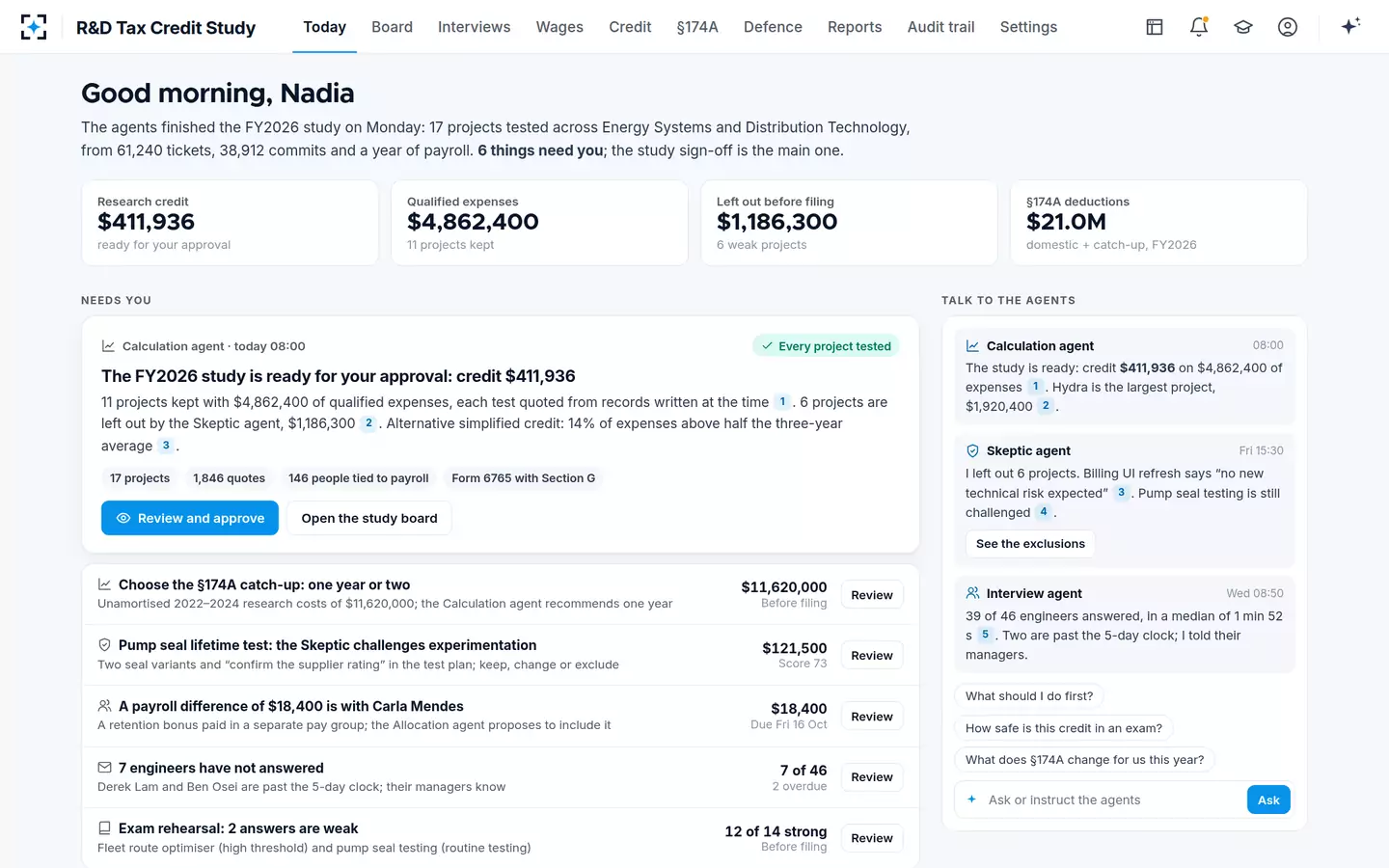
Task: Click the book icon on Exam rehearsal row
Action: 104,828
